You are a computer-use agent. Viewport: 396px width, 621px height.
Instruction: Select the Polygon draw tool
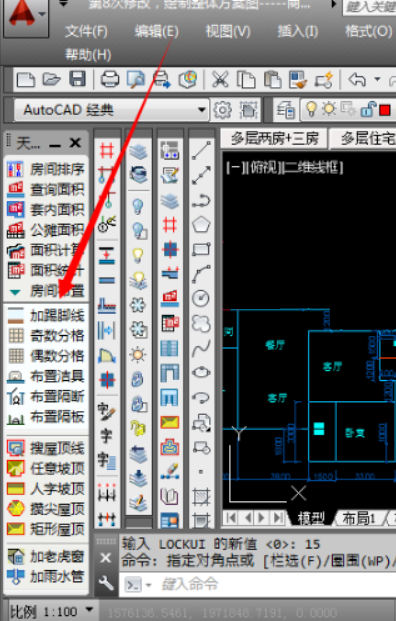point(201,225)
